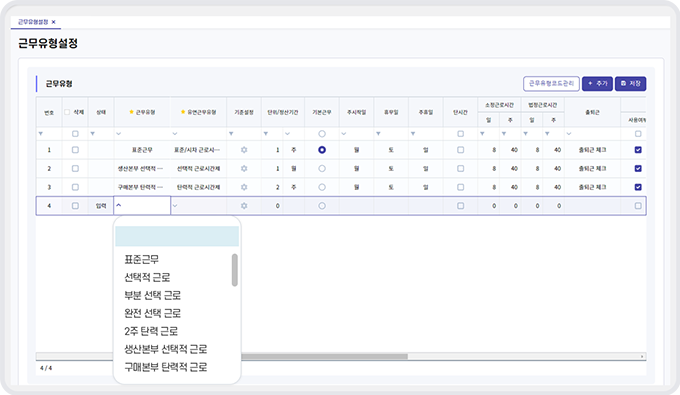
Task: Choose 2주 탄력 근로 from dropdown list
Action: coord(151,331)
